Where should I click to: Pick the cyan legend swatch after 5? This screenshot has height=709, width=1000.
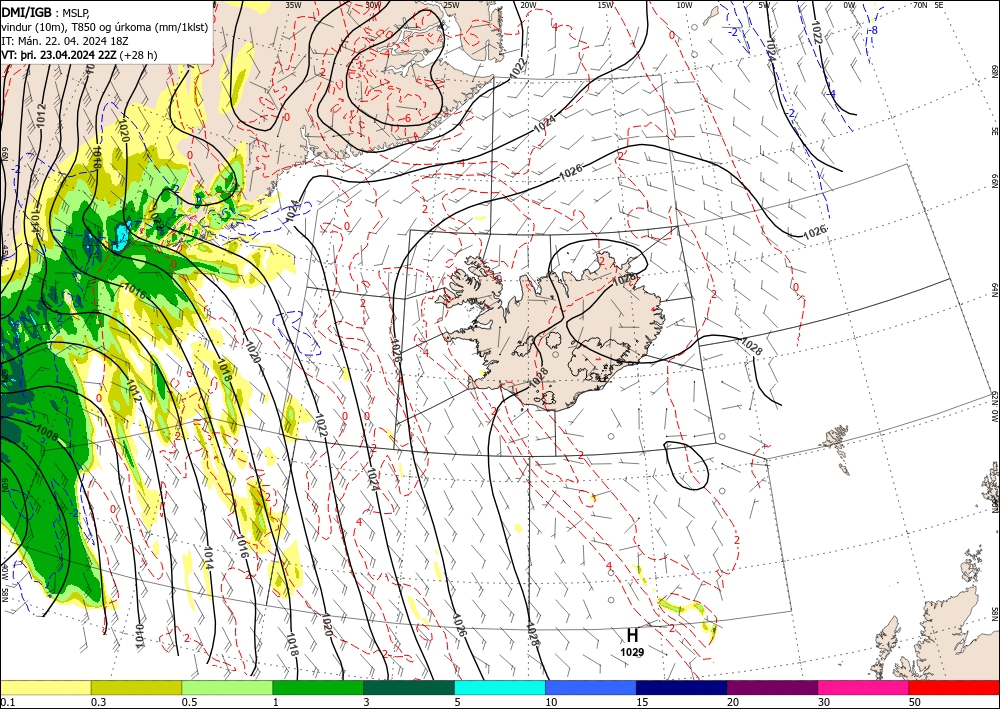click(500, 687)
